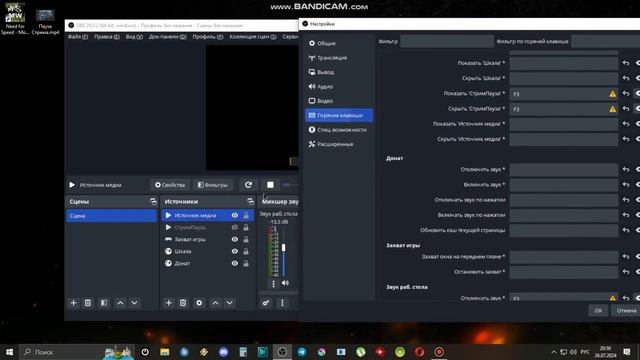640x360 pixels.
Task: Confirm settings with OK button
Action: [x=598, y=311]
